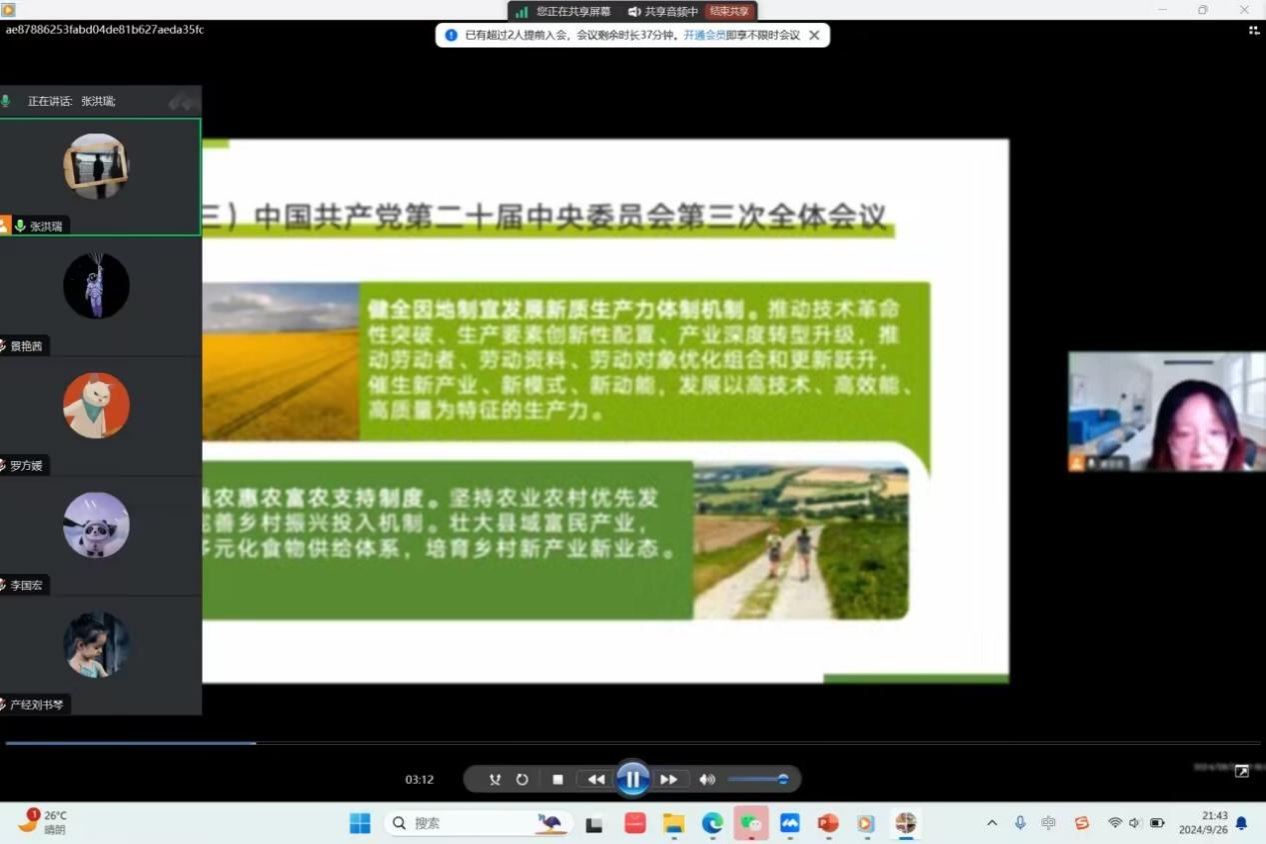The image size is (1266, 844).
Task: Click the red 结束共享 button
Action: click(x=729, y=11)
